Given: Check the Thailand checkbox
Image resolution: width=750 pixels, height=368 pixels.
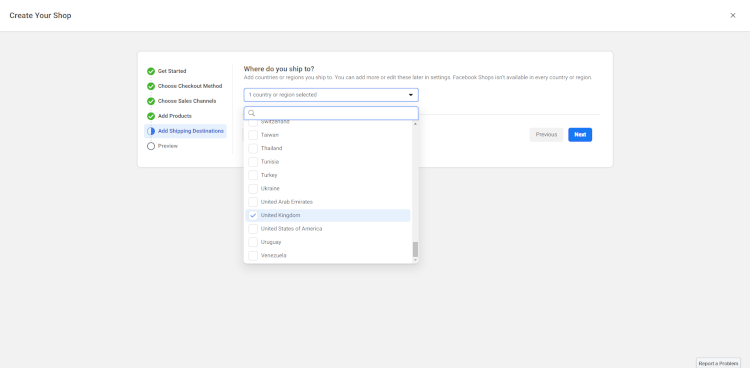Looking at the screenshot, I should pyautogui.click(x=253, y=148).
